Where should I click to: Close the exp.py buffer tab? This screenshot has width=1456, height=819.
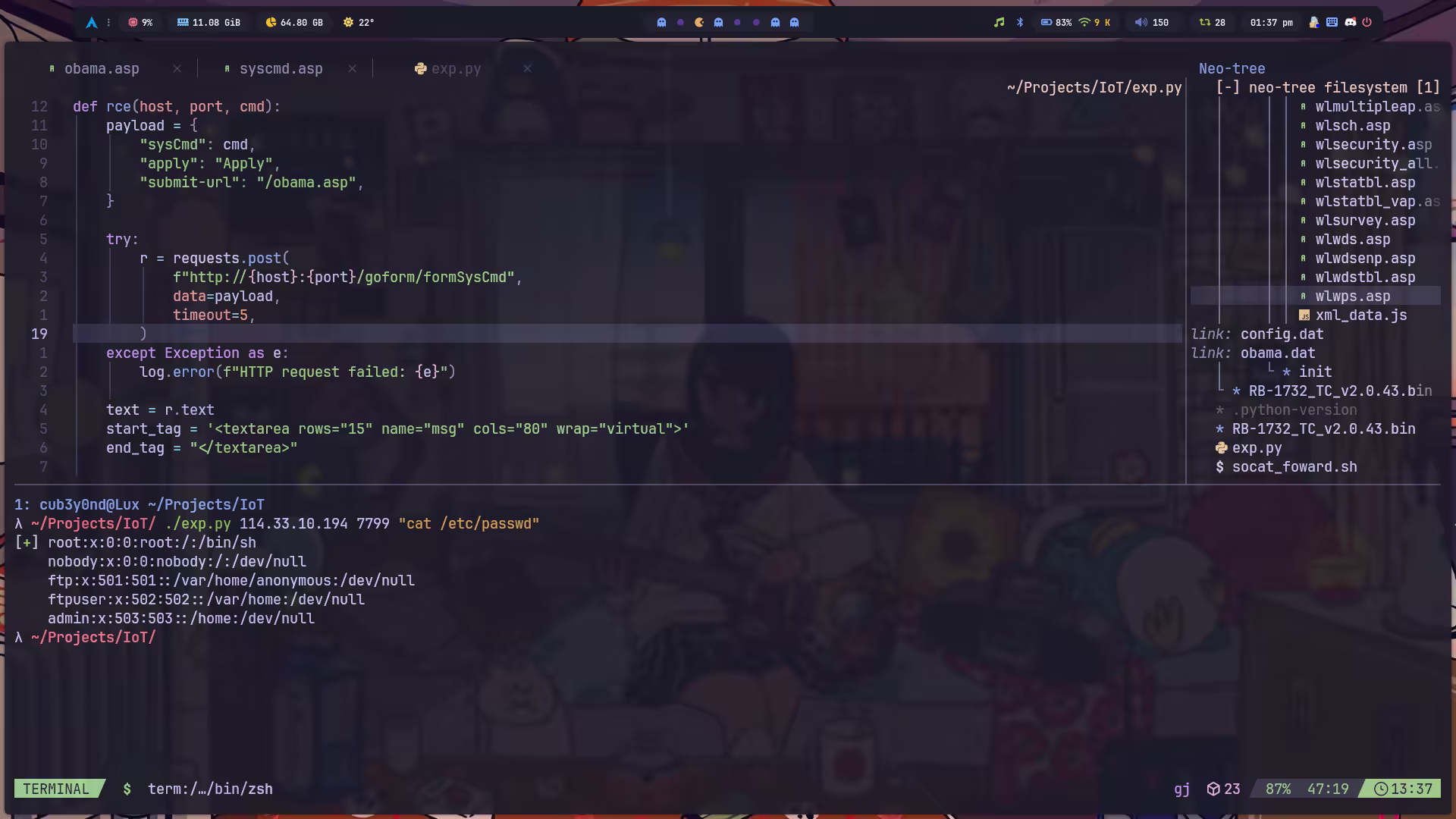pos(528,69)
